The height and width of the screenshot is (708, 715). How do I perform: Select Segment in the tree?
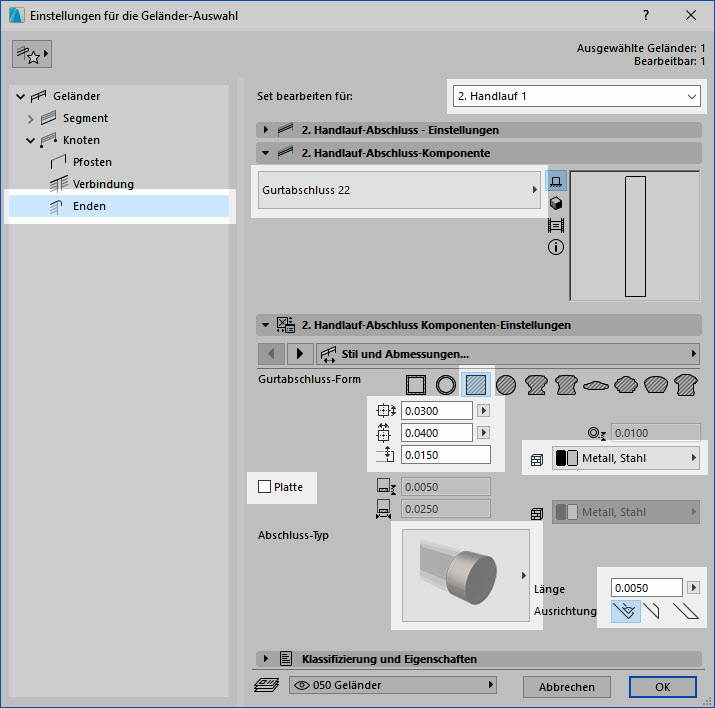85,118
